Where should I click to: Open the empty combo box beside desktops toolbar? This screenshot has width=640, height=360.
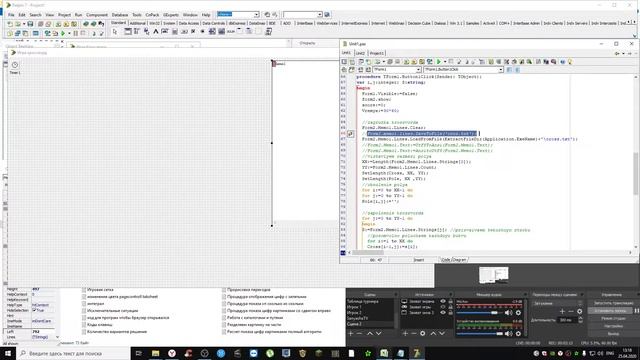[303, 15]
